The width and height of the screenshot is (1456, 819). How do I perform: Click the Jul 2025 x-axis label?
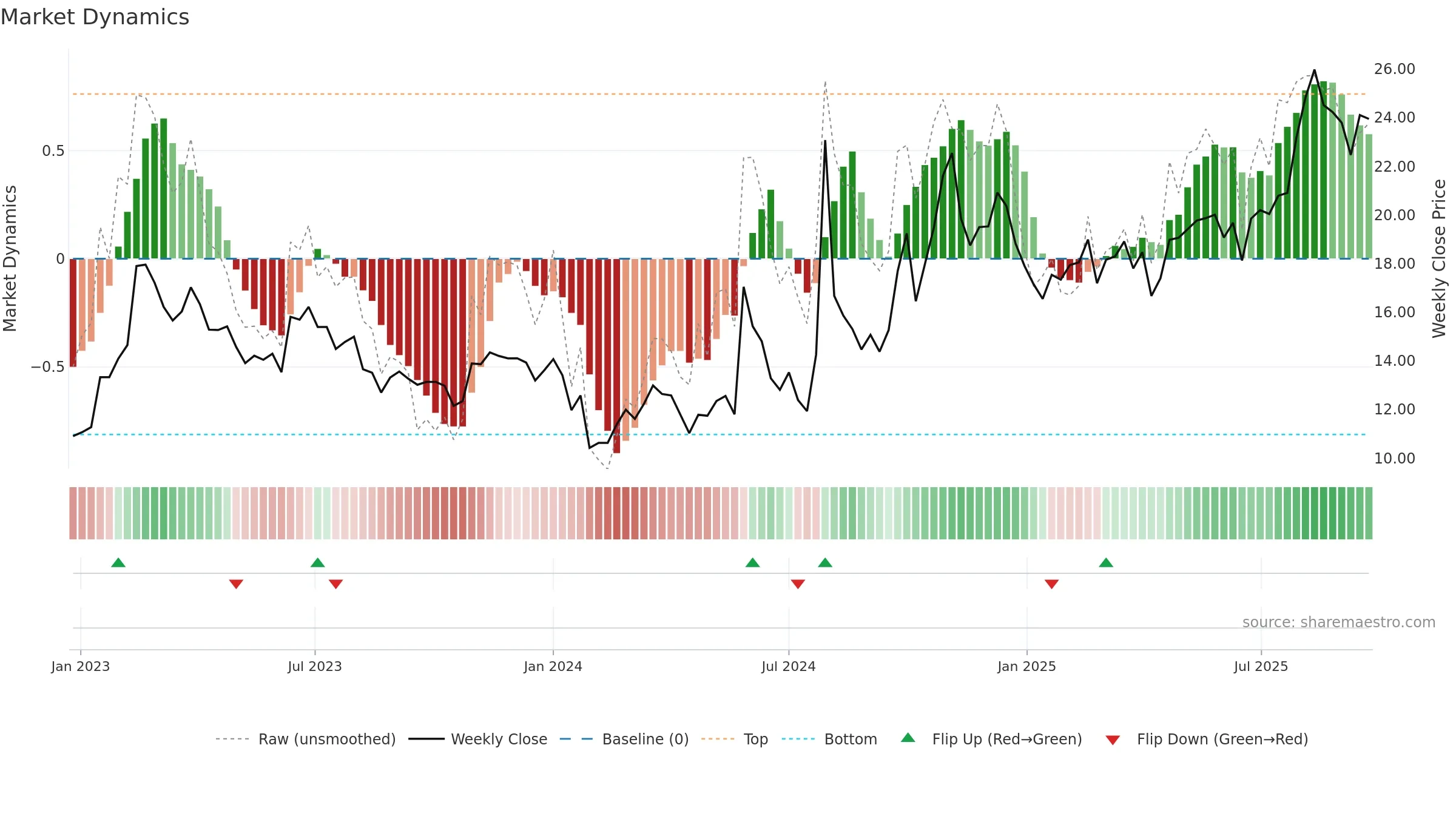pyautogui.click(x=1261, y=666)
